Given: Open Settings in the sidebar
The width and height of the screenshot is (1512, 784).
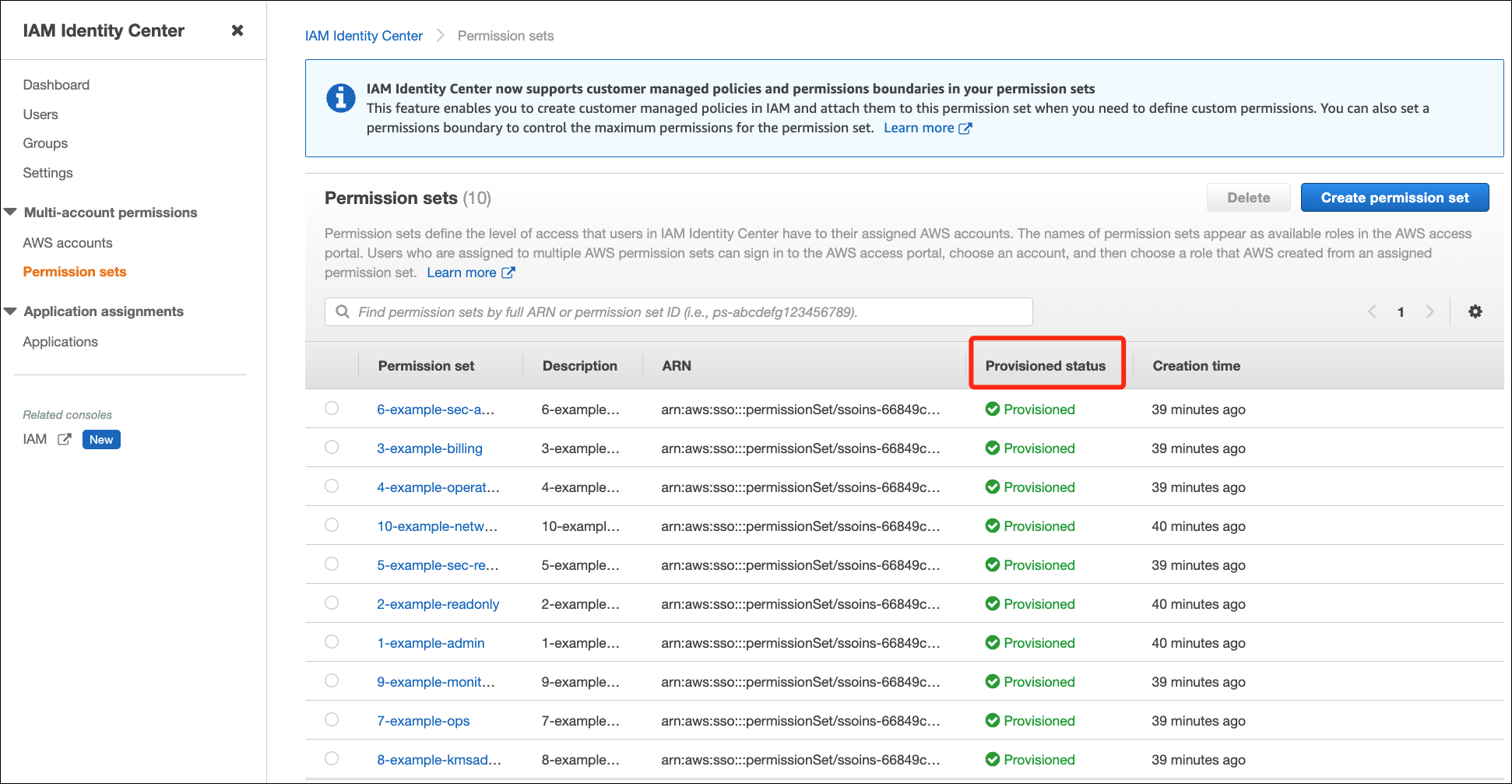Looking at the screenshot, I should coord(47,173).
